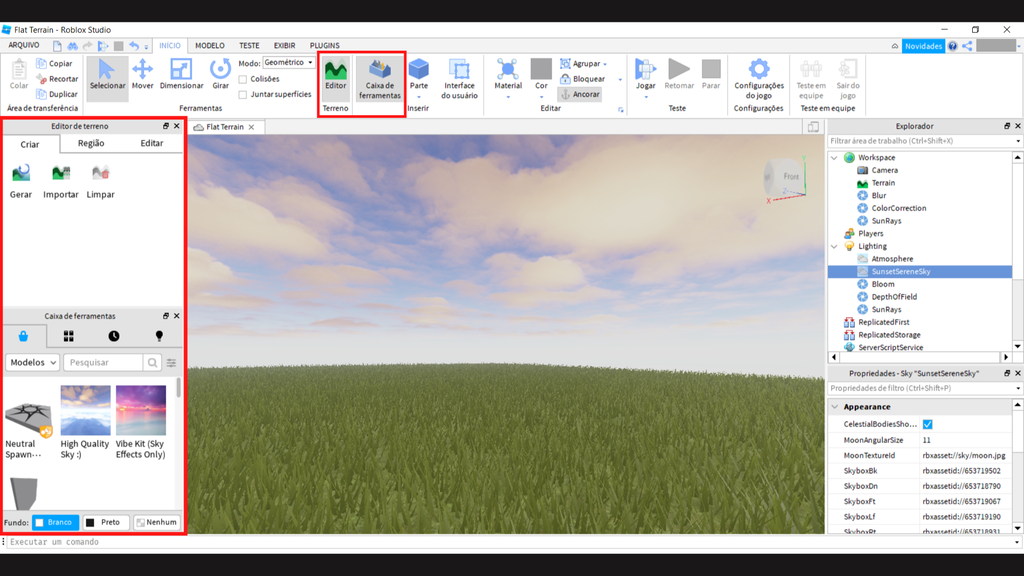Open the Editar tab in terrain editor
This screenshot has width=1024, height=576.
pos(152,143)
